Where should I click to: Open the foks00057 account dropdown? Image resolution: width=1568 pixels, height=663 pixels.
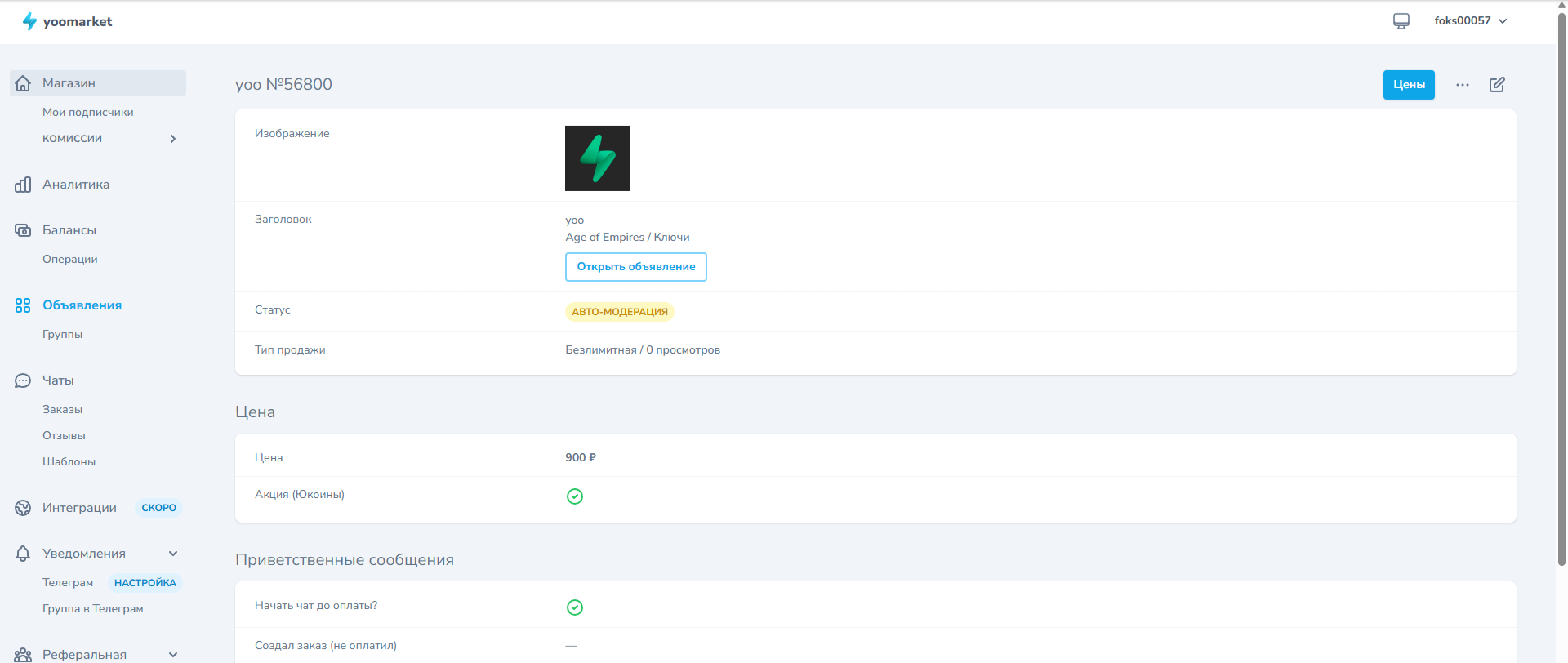coord(1470,21)
